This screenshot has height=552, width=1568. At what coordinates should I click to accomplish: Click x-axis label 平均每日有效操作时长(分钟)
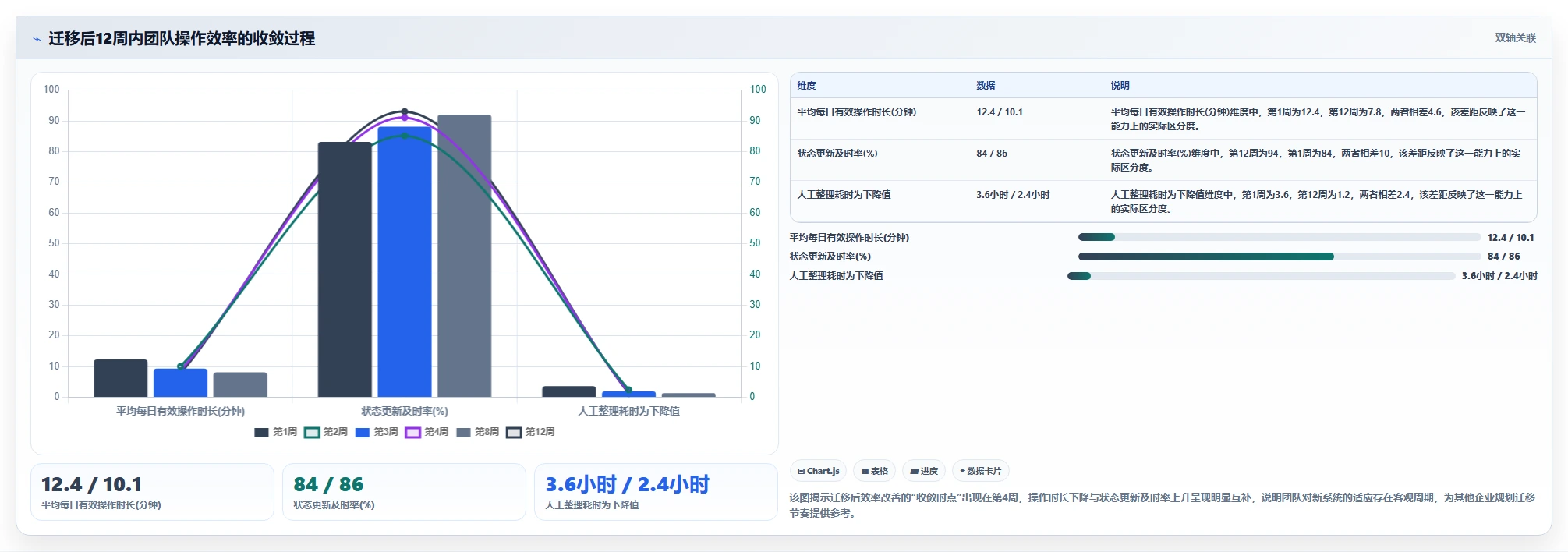click(180, 411)
